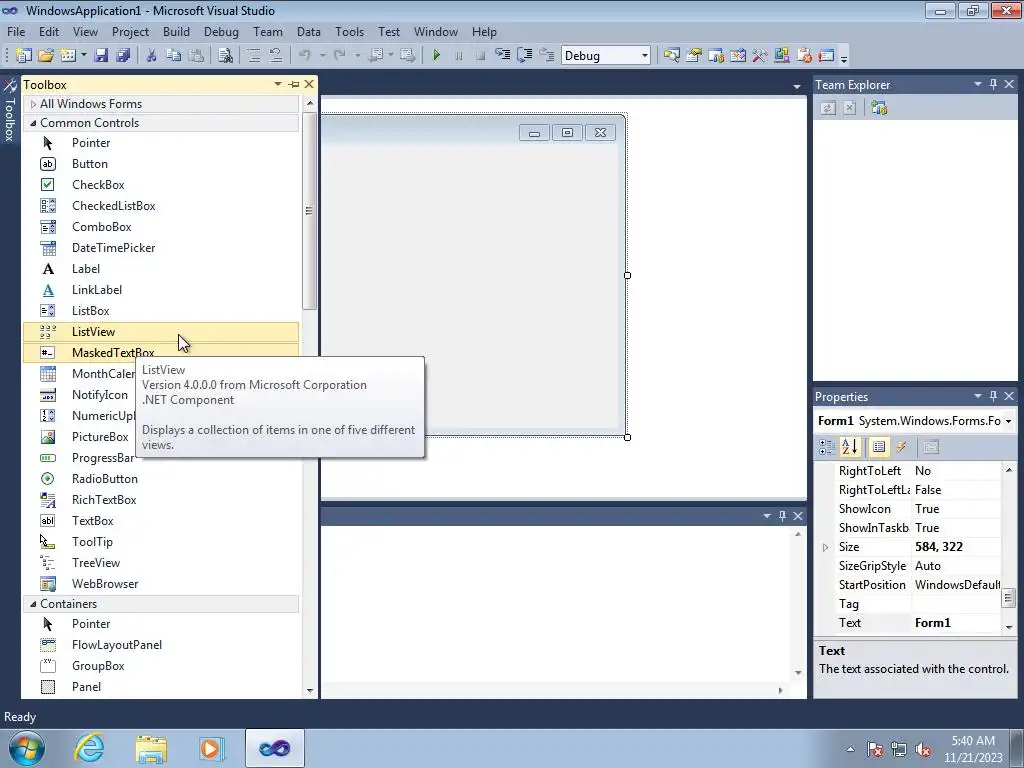Click the Properties grid scrollbar thumb
Screen dimensions: 1024x768
click(x=1009, y=598)
